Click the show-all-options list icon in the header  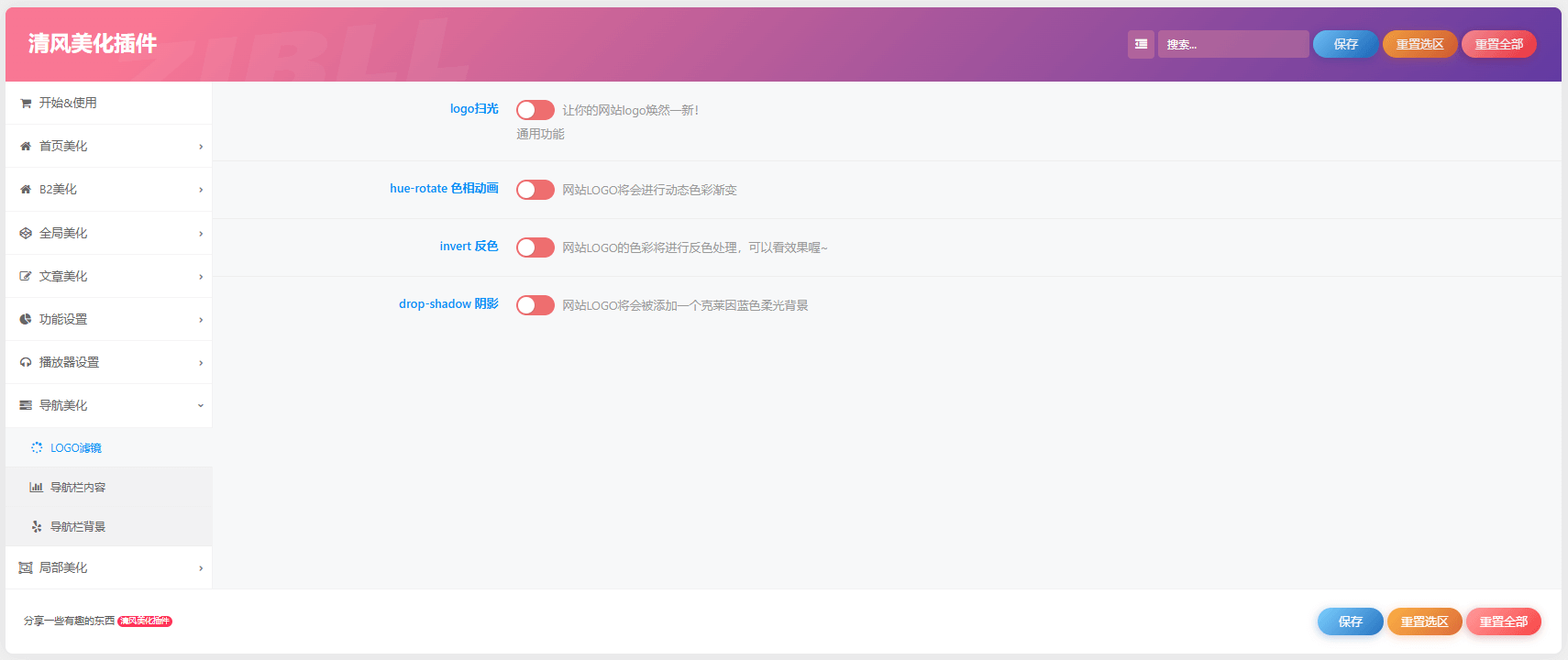pyautogui.click(x=1141, y=44)
